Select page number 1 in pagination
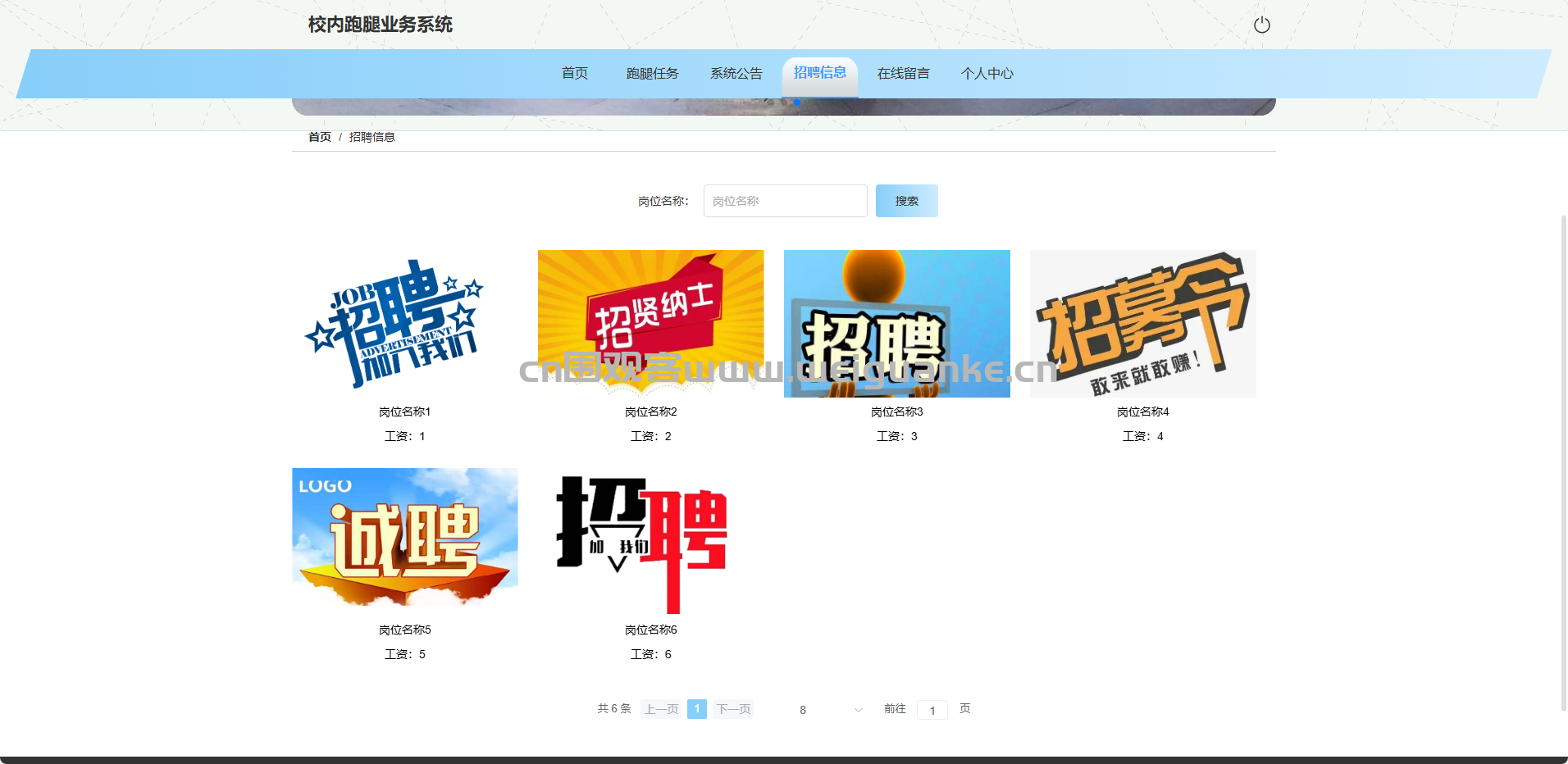Image resolution: width=1568 pixels, height=764 pixels. tap(697, 709)
